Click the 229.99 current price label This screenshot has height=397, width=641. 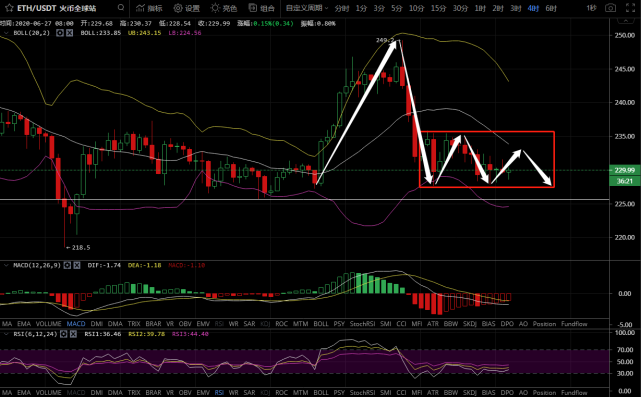[625, 170]
